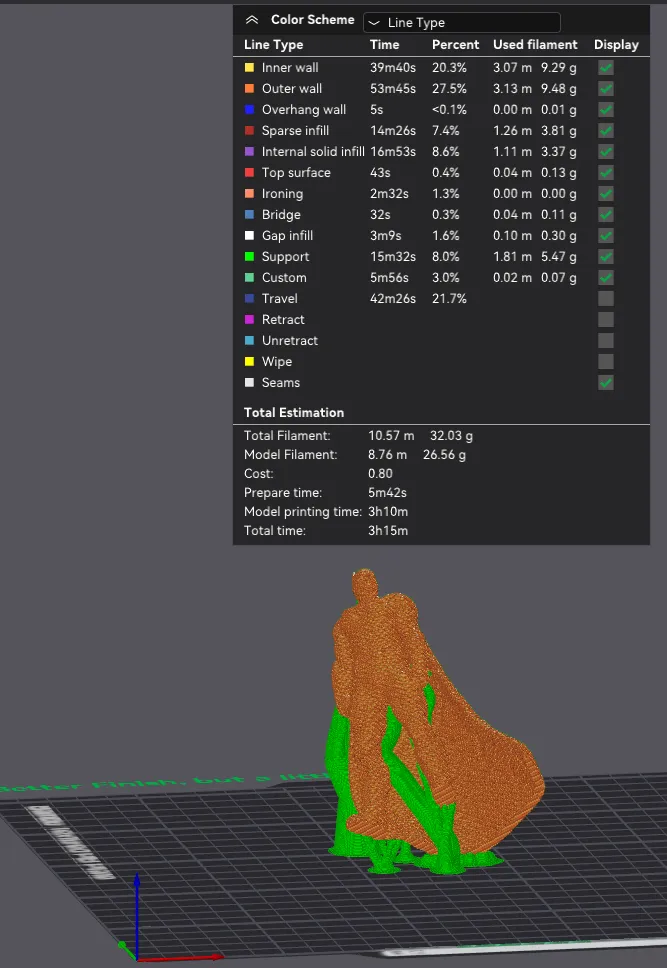Select the Overhang wall label
This screenshot has width=667, height=968.
[304, 110]
